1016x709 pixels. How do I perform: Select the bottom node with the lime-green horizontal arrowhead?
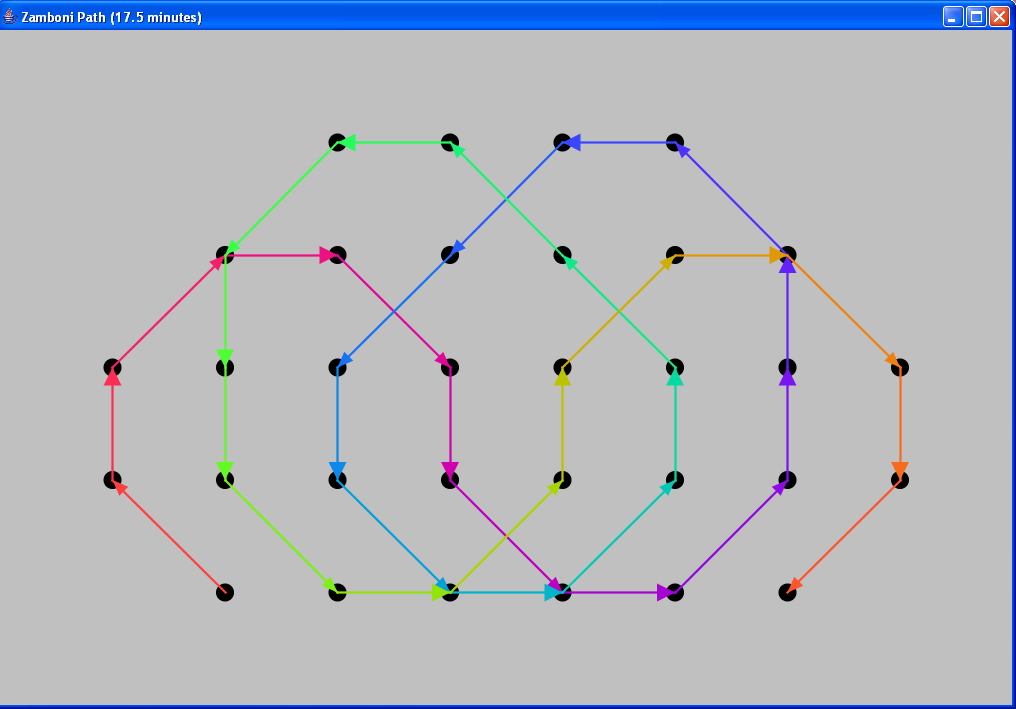(x=450, y=592)
